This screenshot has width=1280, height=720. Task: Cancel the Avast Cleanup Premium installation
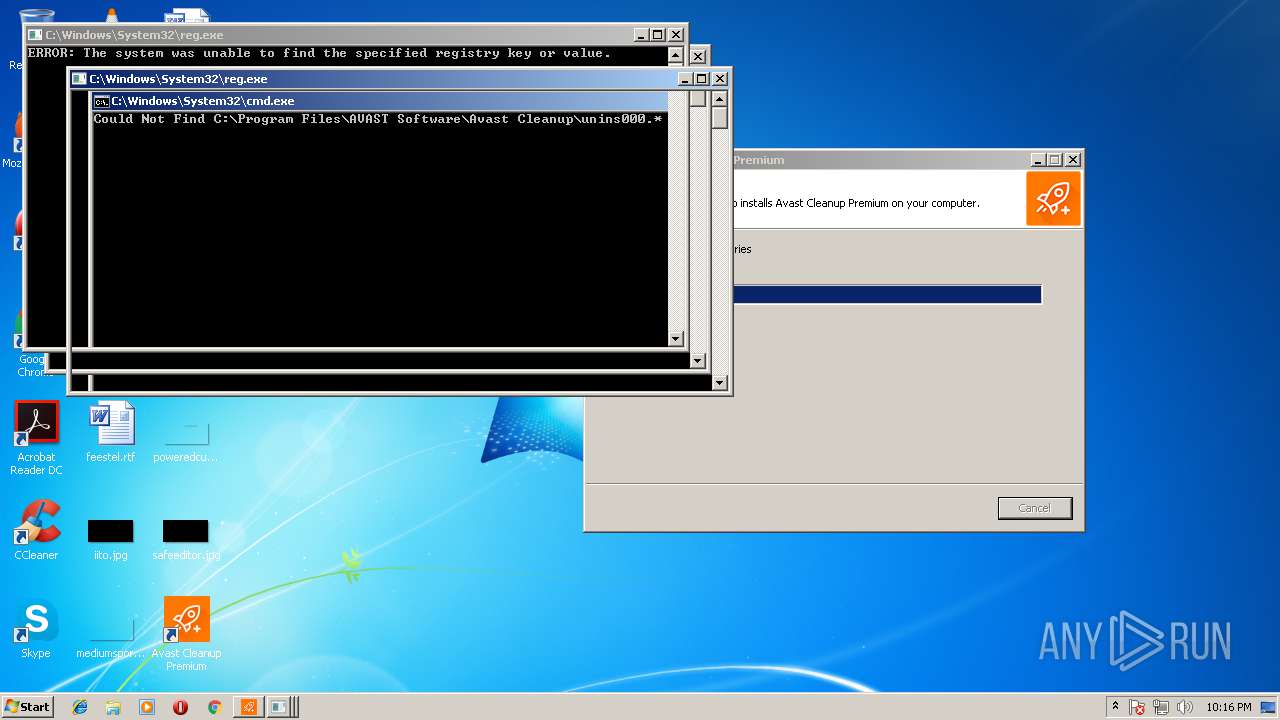(x=1035, y=508)
